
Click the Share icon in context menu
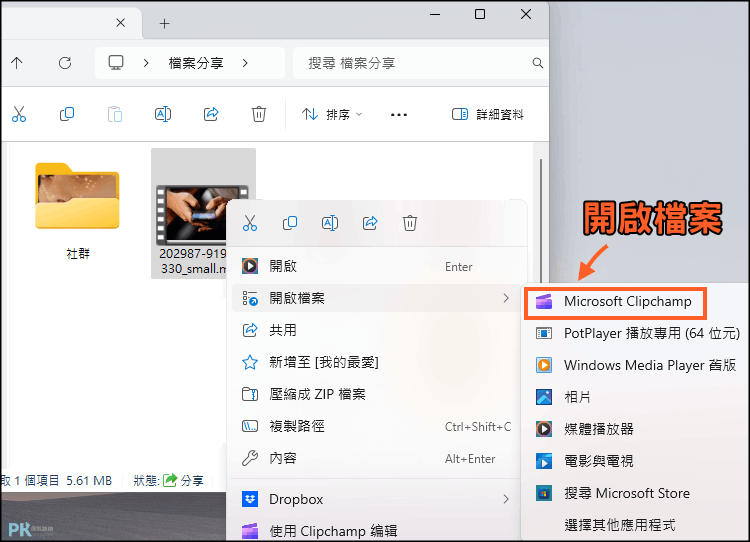pyautogui.click(x=370, y=223)
